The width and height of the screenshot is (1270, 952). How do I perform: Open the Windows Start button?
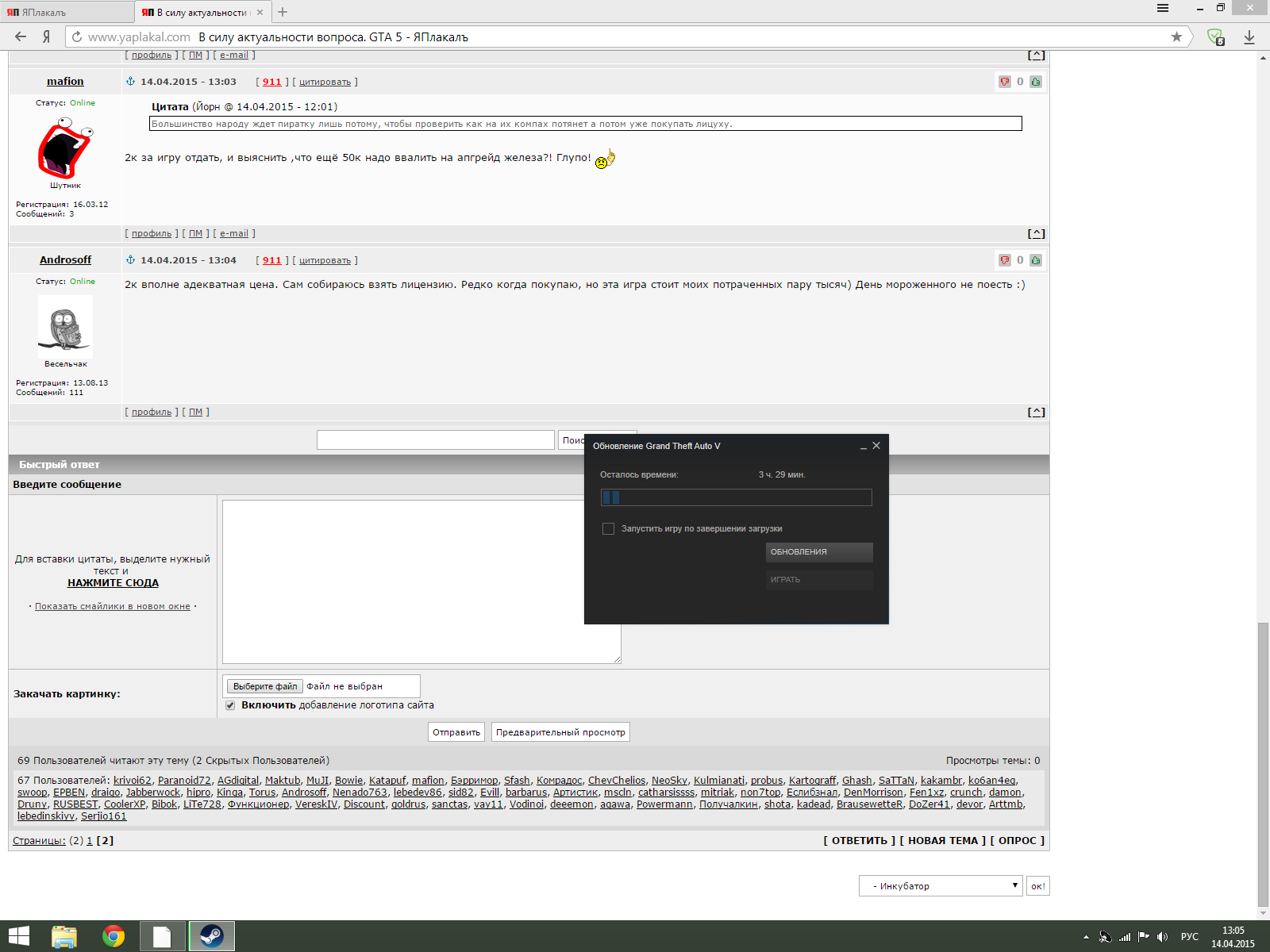(19, 936)
